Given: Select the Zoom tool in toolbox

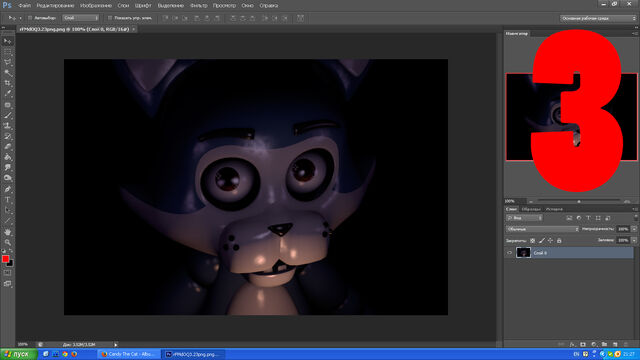Looking at the screenshot, I should tap(8, 242).
